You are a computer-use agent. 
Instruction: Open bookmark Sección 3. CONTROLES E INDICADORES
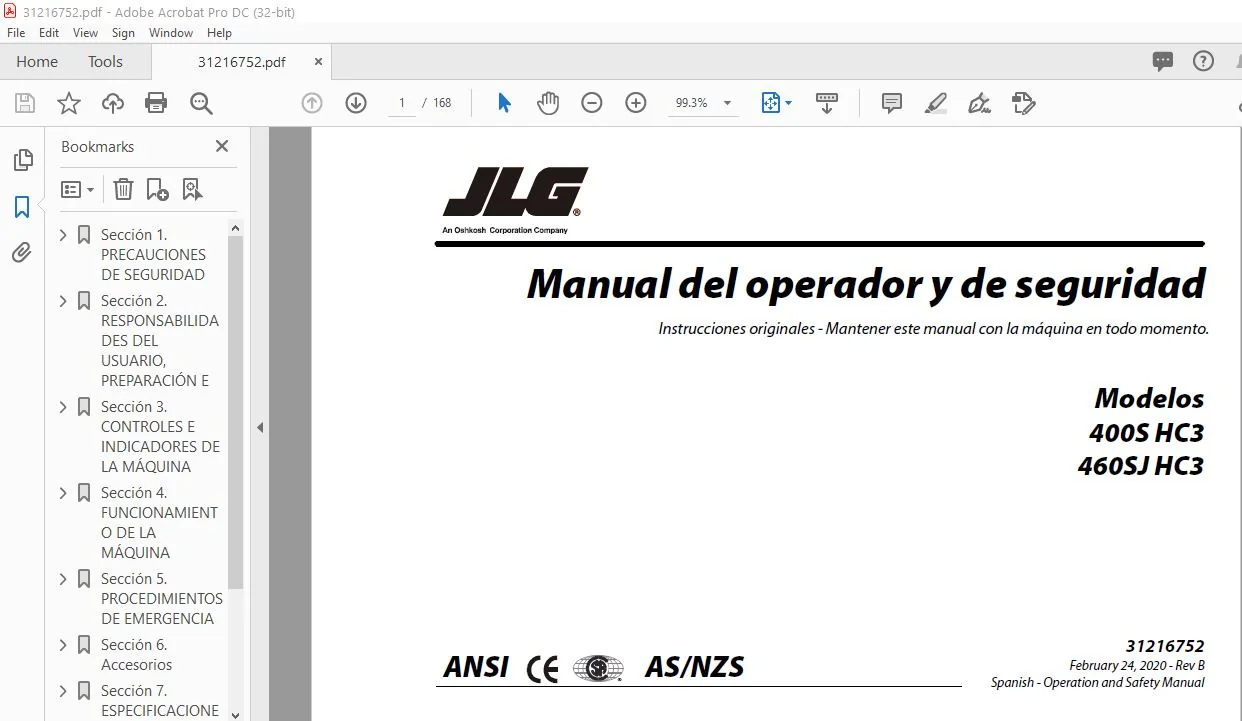click(x=160, y=437)
